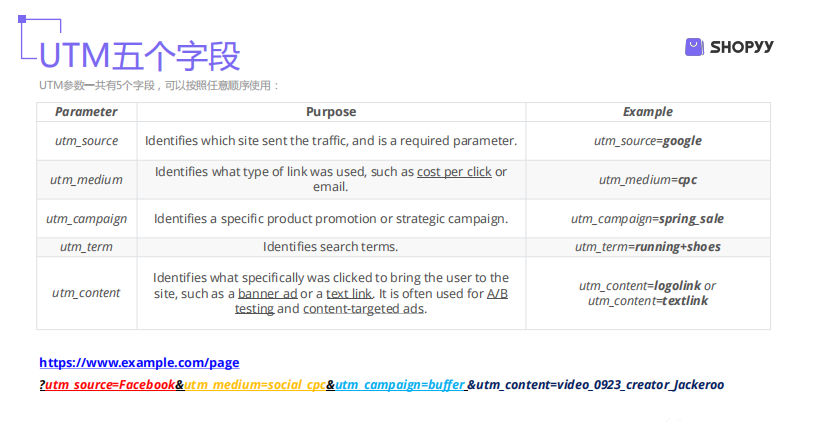Open the "banner ad" link

click(269, 293)
